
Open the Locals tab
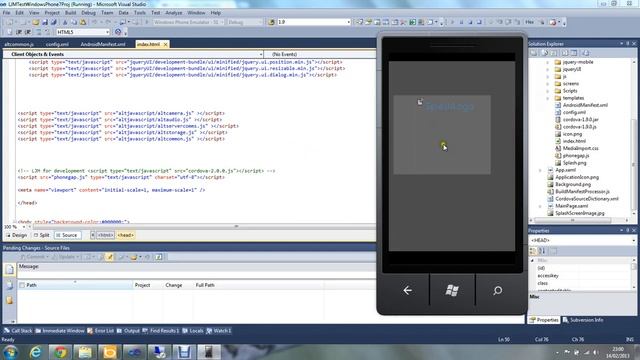[x=193, y=331]
